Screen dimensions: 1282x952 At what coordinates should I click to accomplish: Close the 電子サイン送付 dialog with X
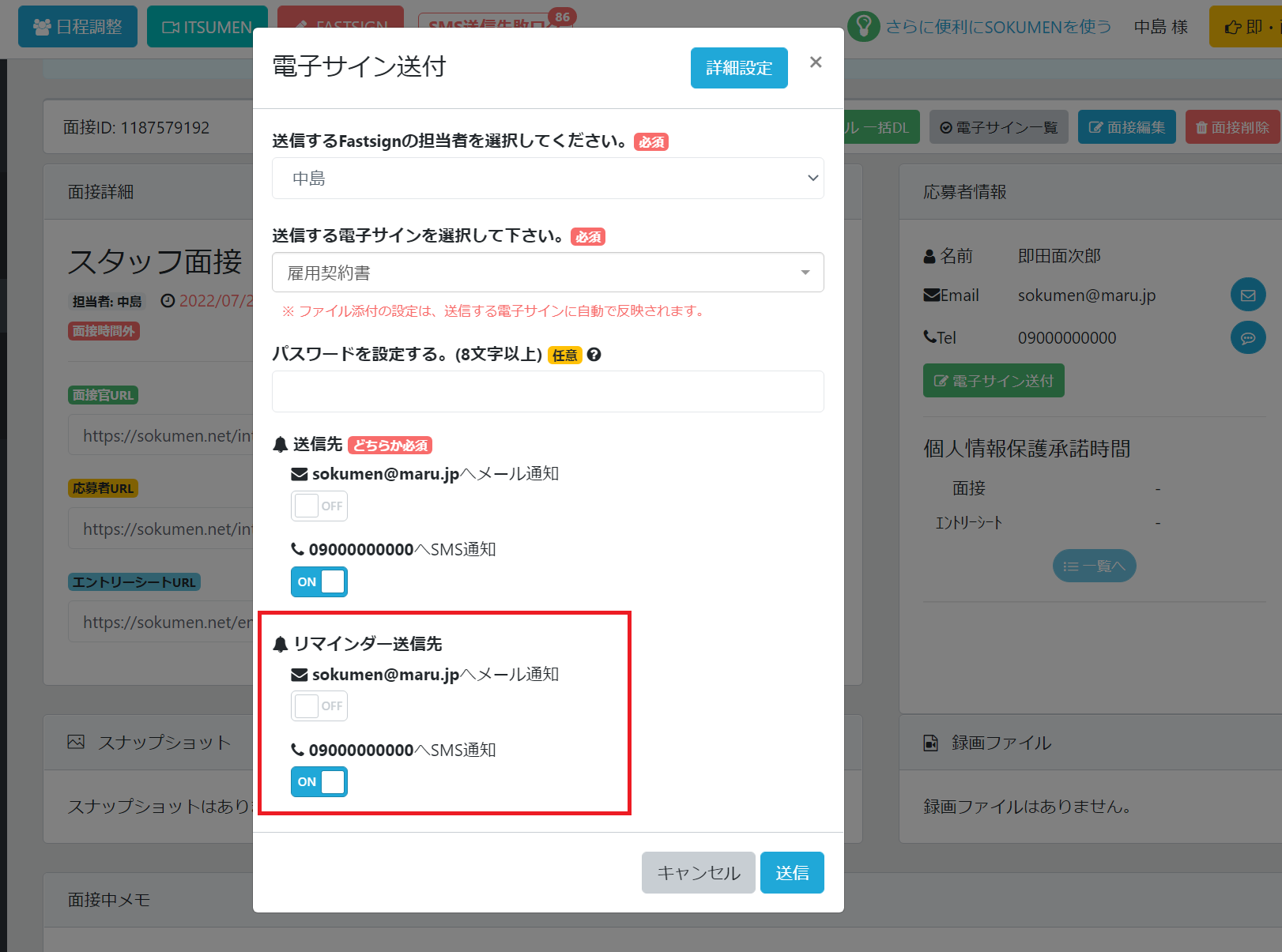(x=816, y=62)
